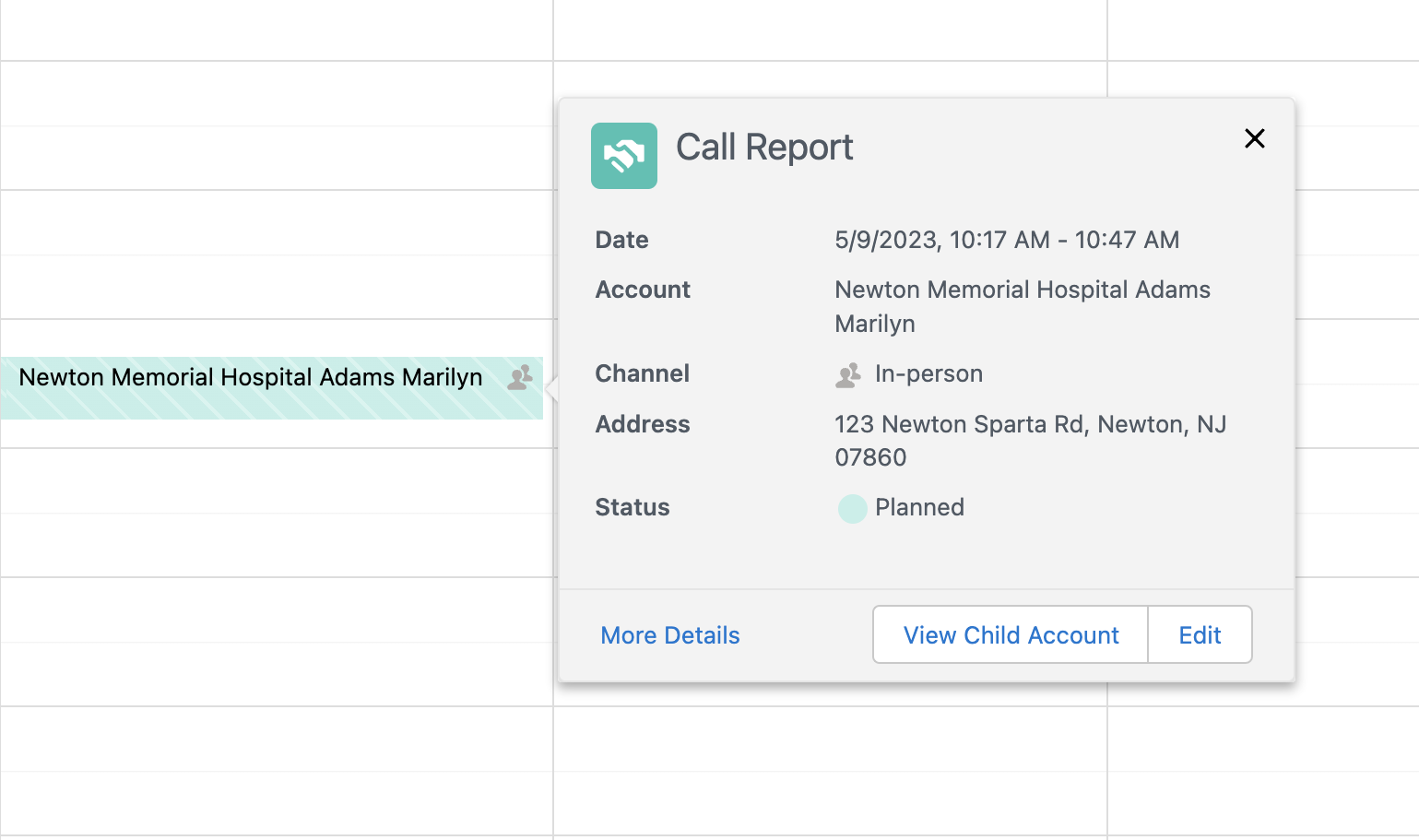
Task: Click the Call Report handshake icon
Action: pyautogui.click(x=623, y=156)
